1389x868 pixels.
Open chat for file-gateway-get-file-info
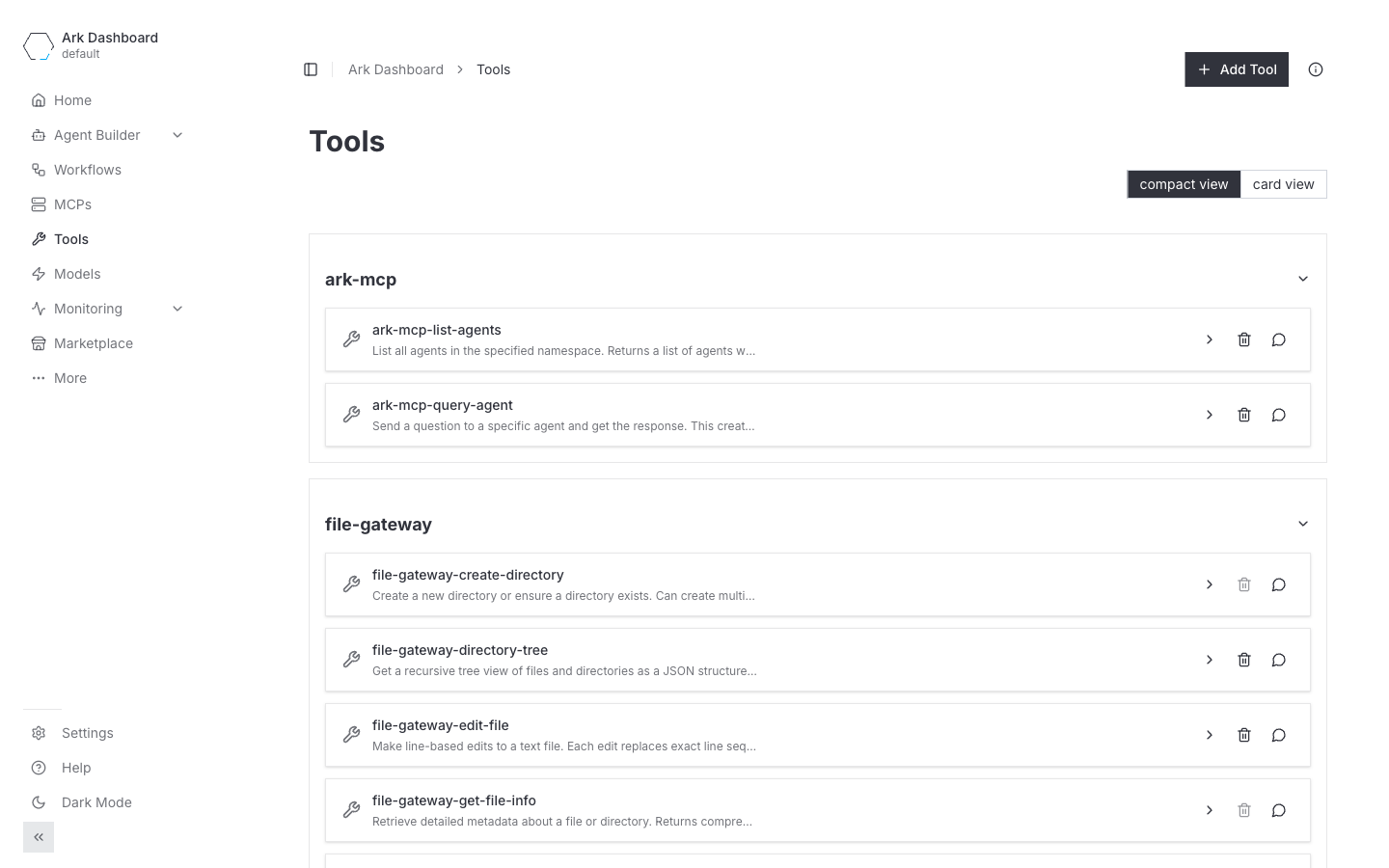[x=1279, y=810]
